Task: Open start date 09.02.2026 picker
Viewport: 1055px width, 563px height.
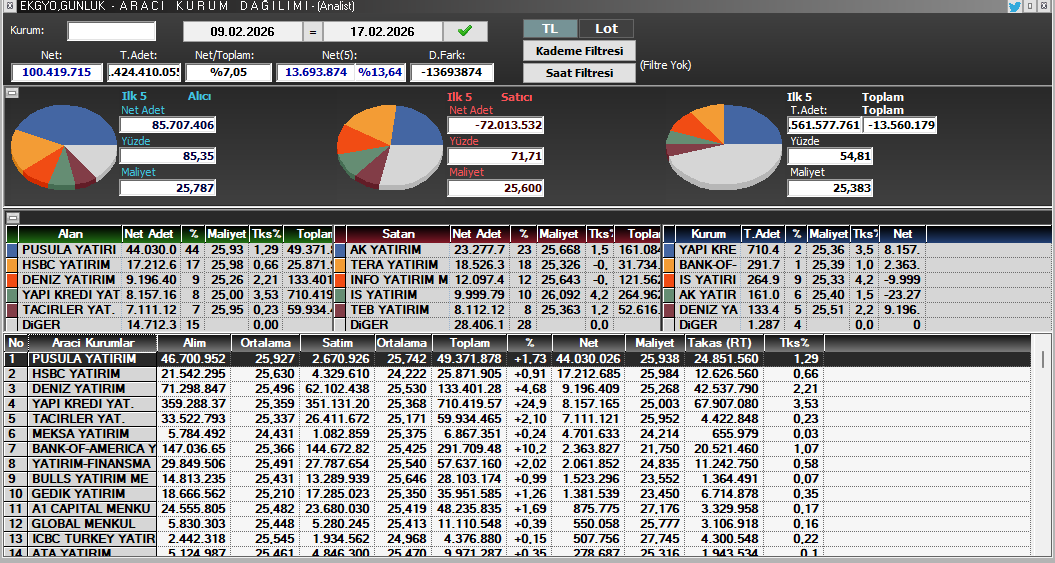Action: [x=242, y=31]
